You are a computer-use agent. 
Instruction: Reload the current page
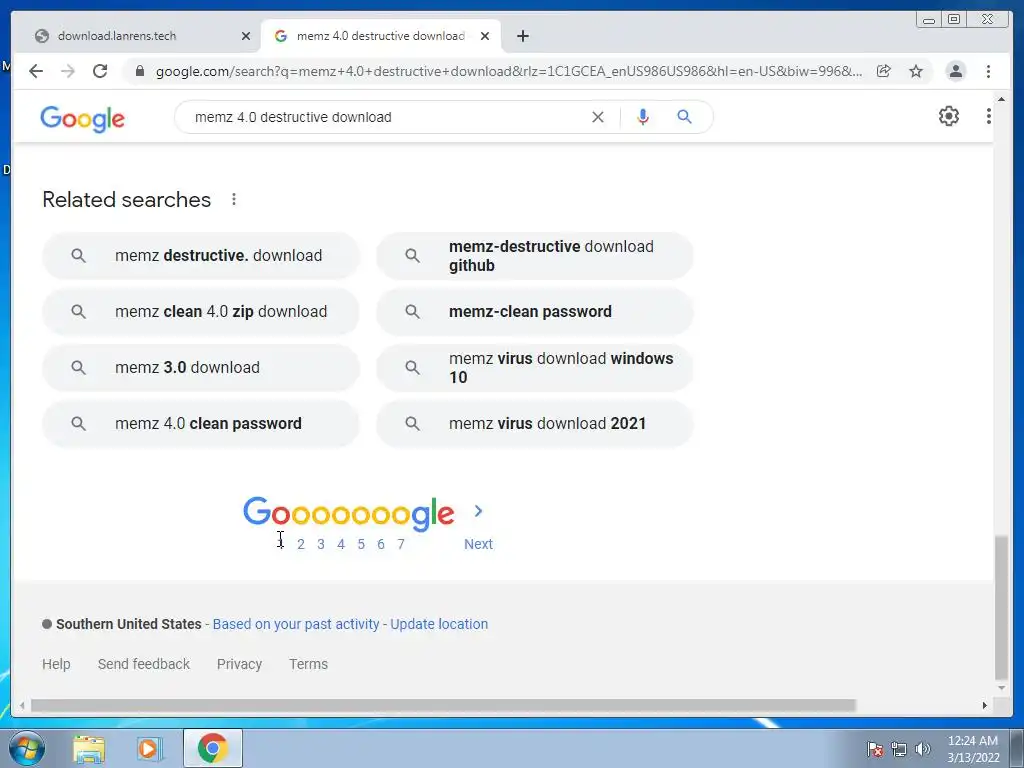click(100, 71)
